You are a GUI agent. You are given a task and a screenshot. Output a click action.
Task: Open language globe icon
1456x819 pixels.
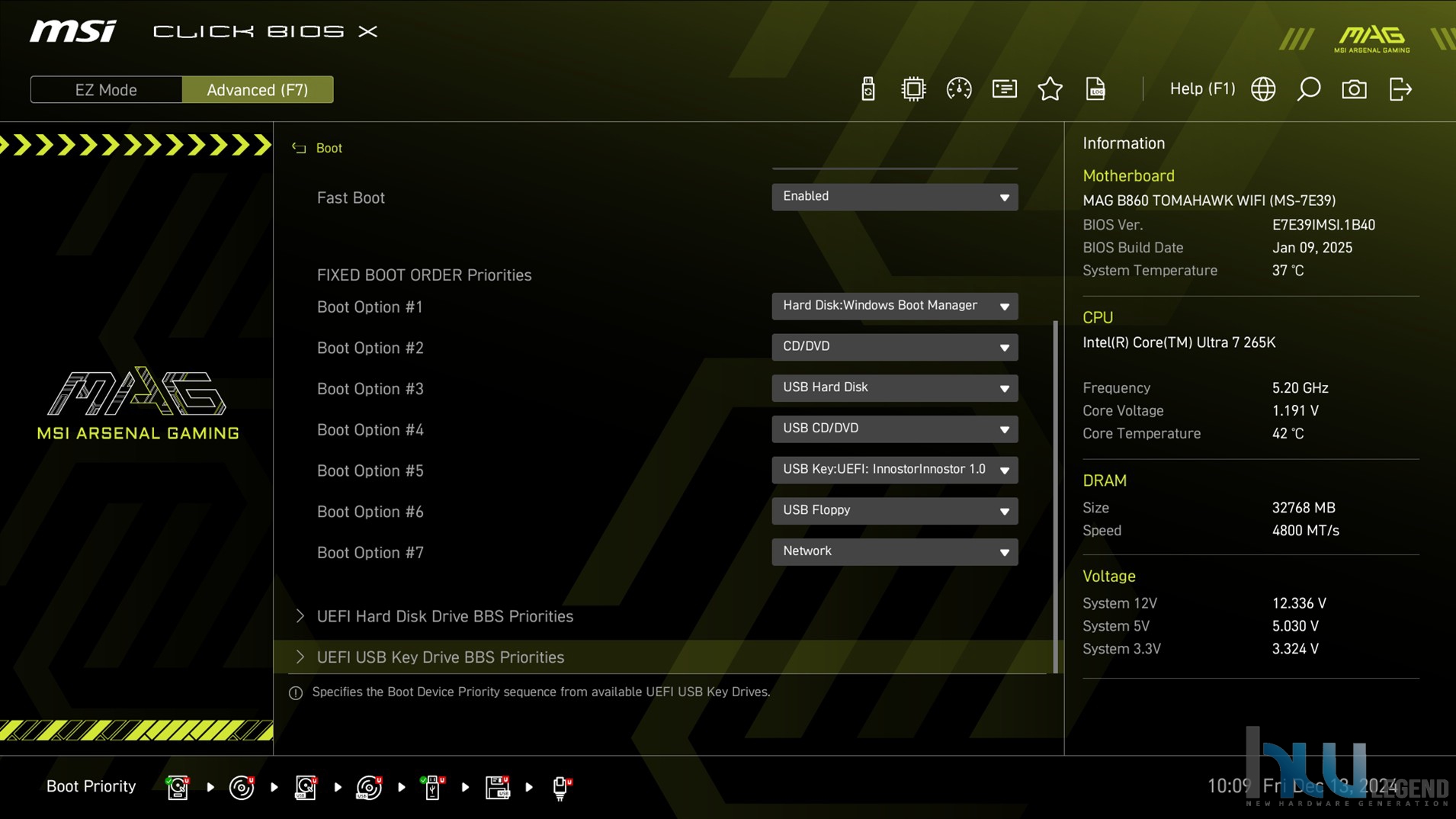tap(1263, 89)
